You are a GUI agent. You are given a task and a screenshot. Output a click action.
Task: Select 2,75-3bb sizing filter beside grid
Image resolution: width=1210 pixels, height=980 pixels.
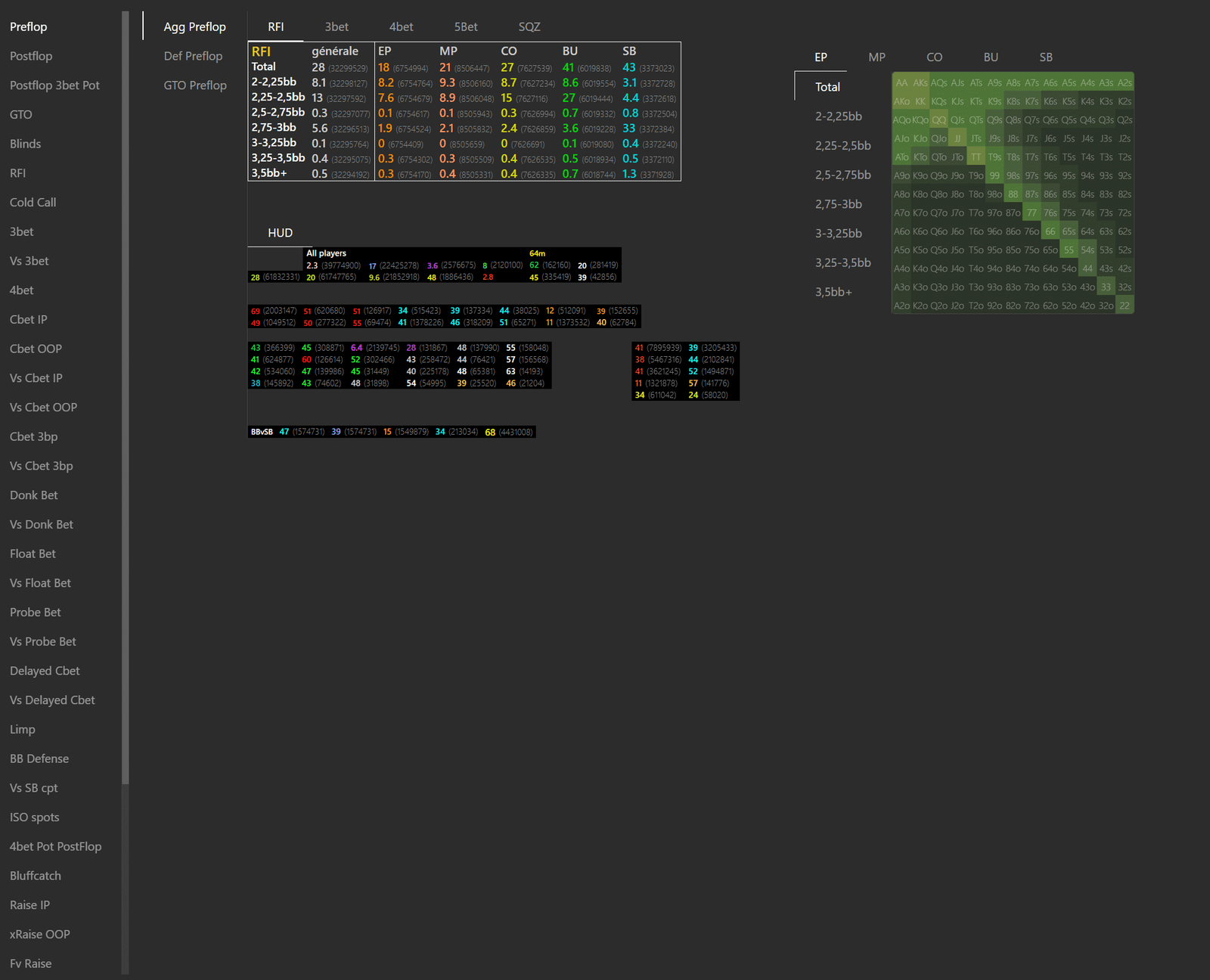tap(839, 204)
